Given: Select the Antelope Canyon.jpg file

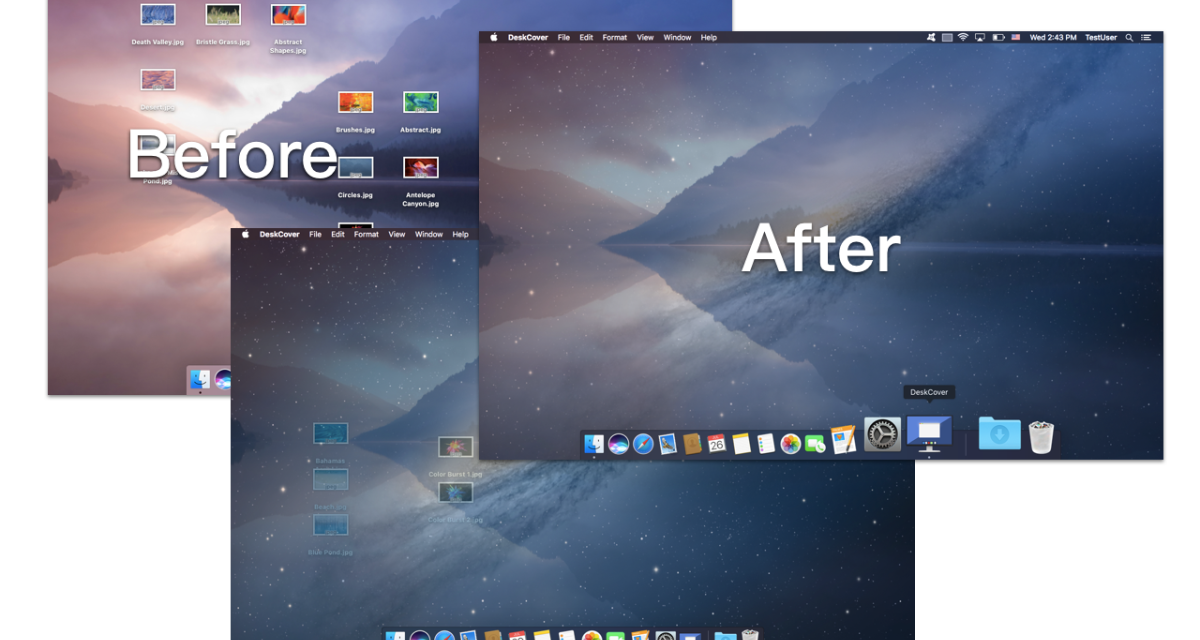Looking at the screenshot, I should tap(421, 168).
